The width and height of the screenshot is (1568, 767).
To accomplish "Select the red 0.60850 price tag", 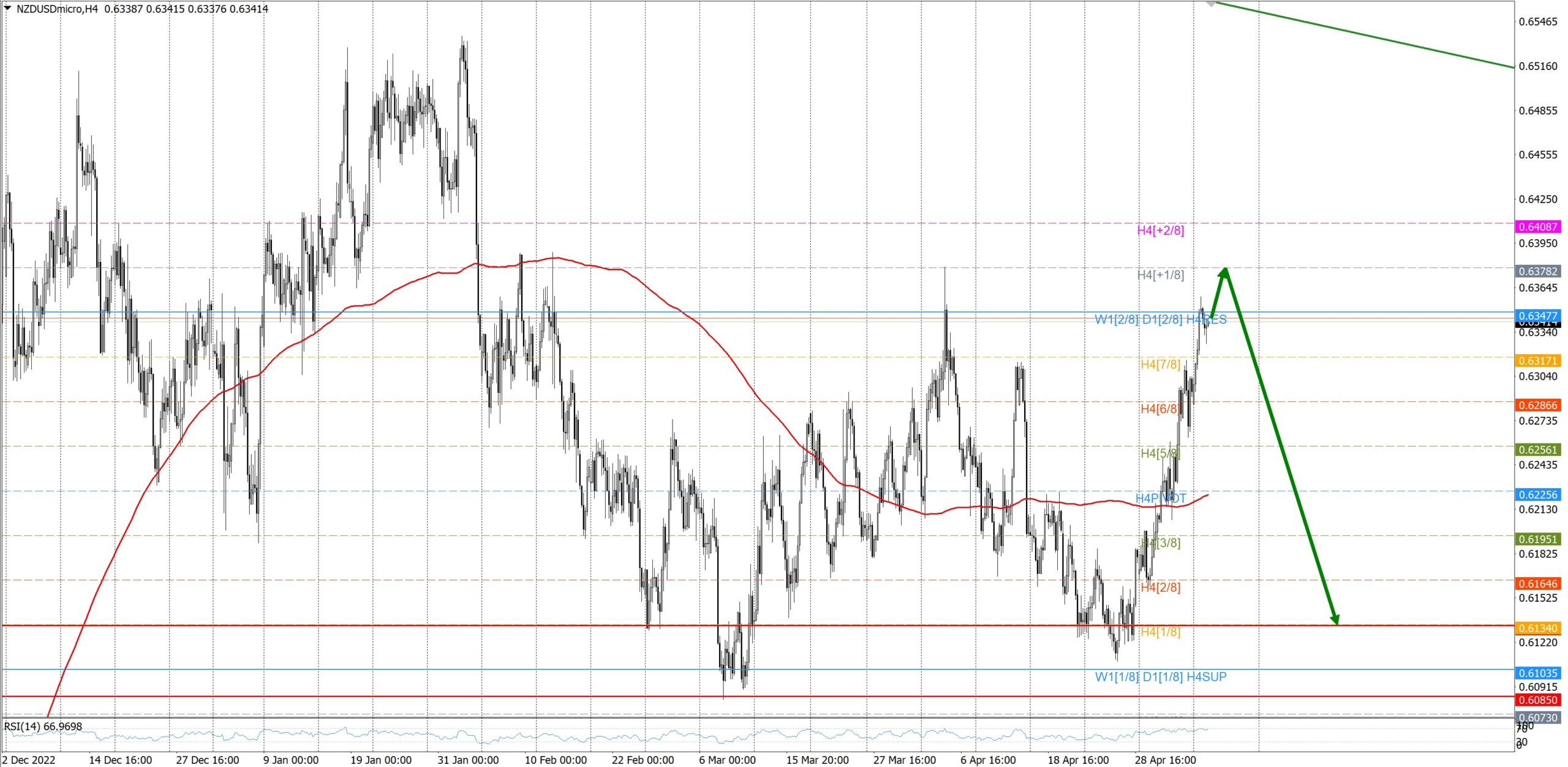I will coord(1537,700).
